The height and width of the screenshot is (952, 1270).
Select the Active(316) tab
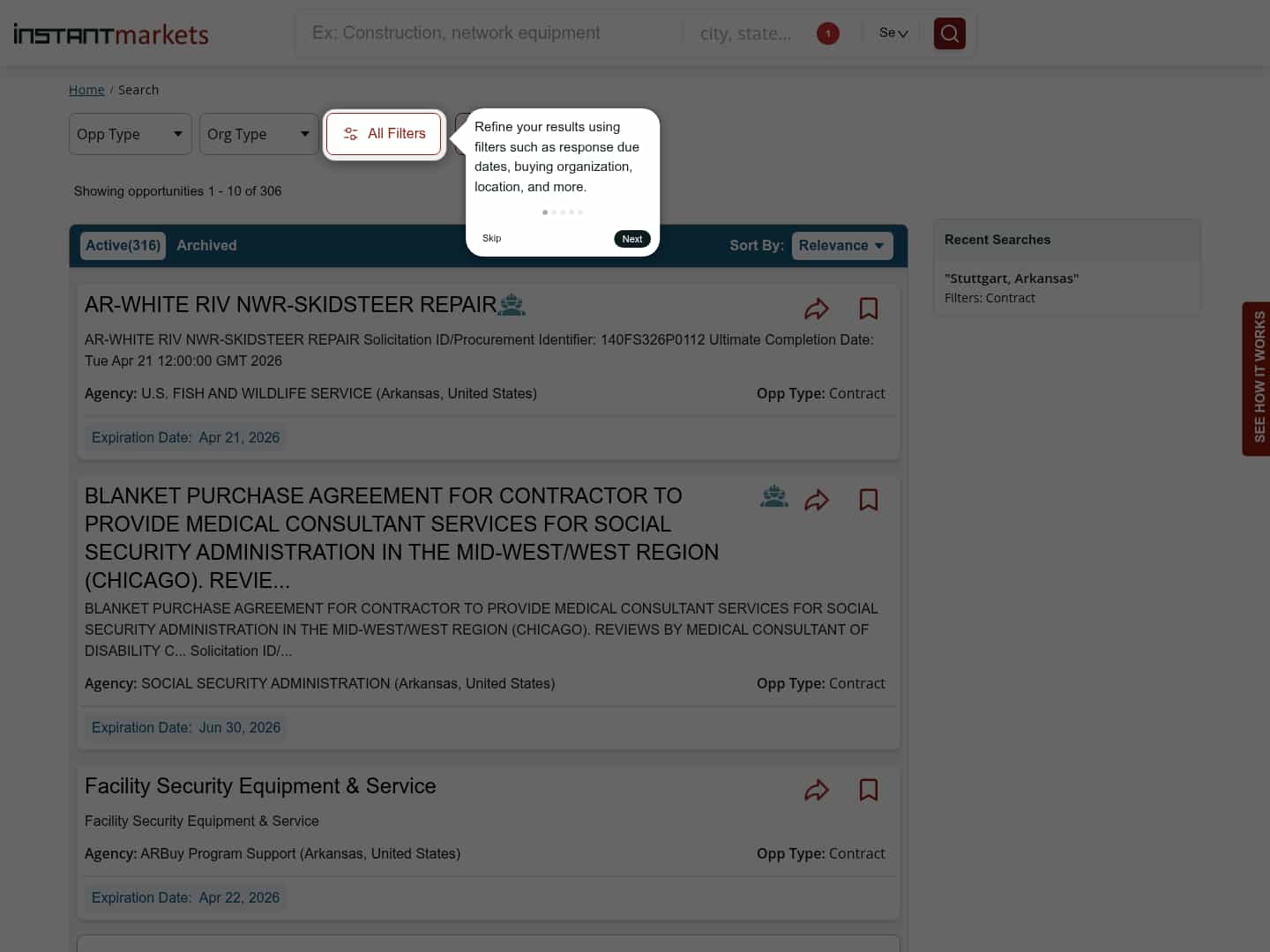[123, 245]
